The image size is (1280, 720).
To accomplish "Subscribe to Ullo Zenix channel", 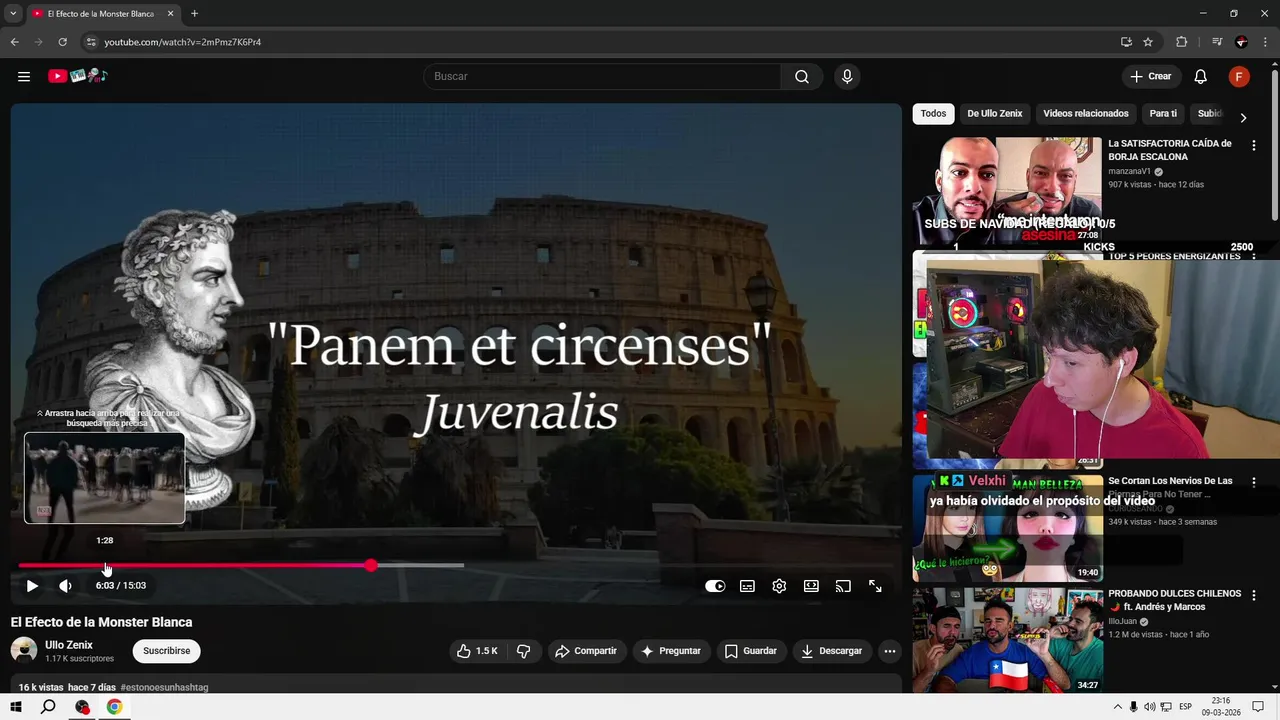I will coord(166,651).
